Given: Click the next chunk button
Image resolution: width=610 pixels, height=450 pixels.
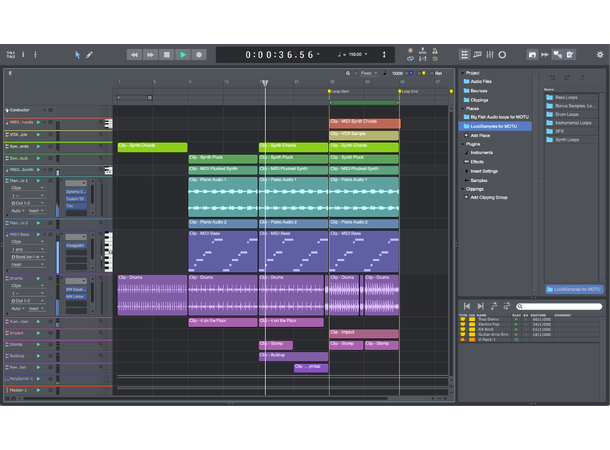Looking at the screenshot, I should (x=481, y=306).
